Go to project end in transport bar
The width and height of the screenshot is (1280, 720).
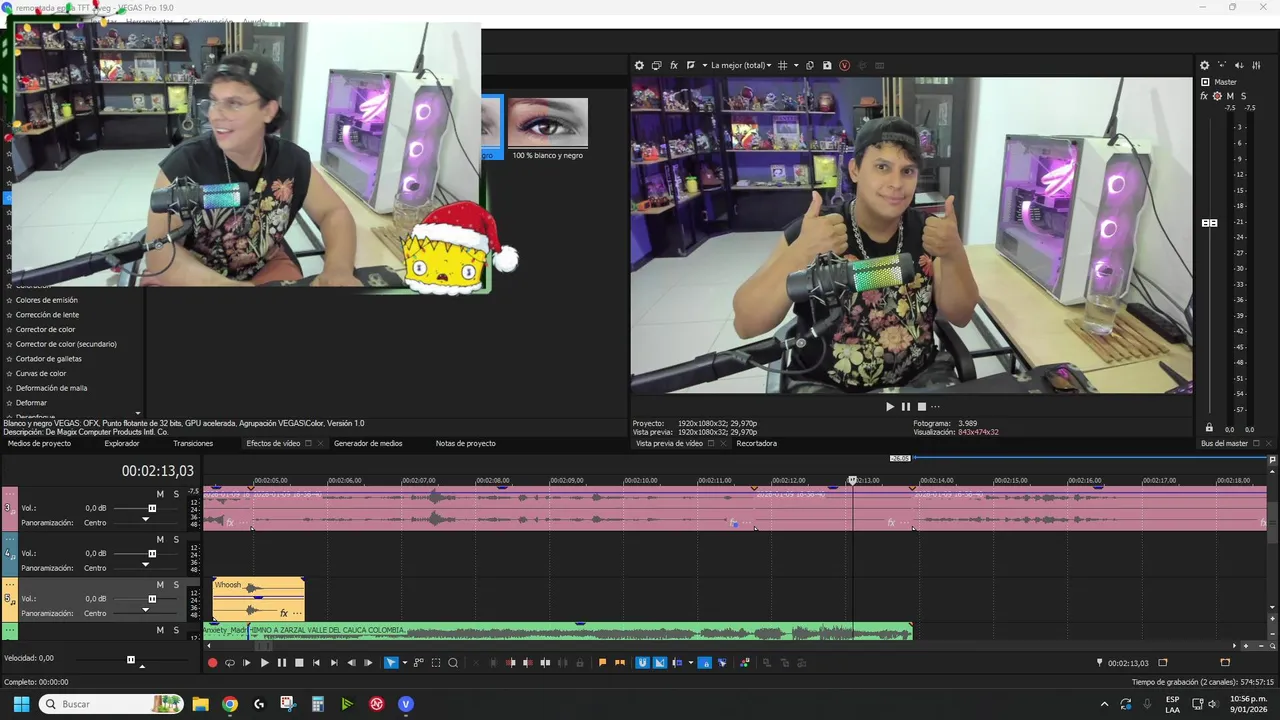tap(334, 663)
